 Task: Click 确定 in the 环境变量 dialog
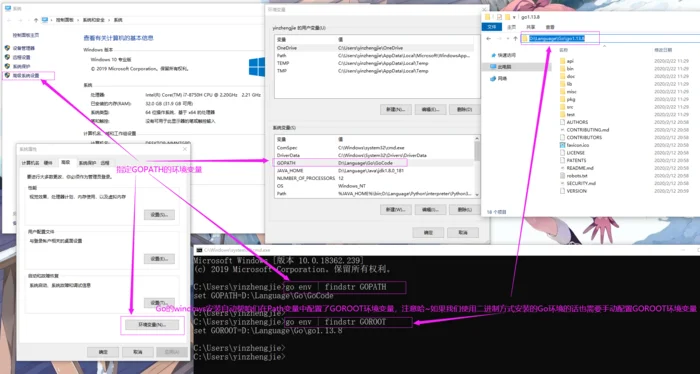tap(428, 233)
